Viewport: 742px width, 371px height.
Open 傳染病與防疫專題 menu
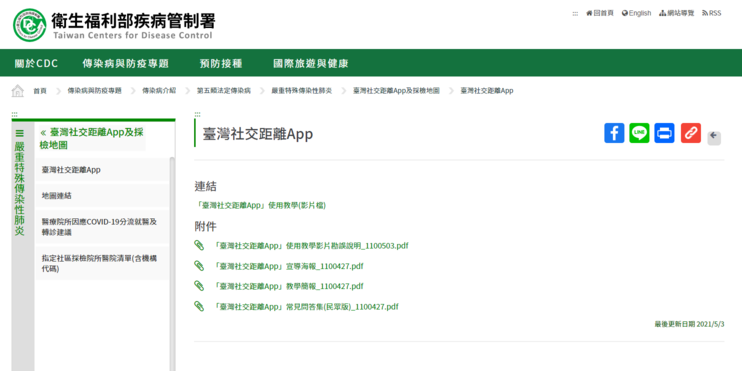(126, 63)
